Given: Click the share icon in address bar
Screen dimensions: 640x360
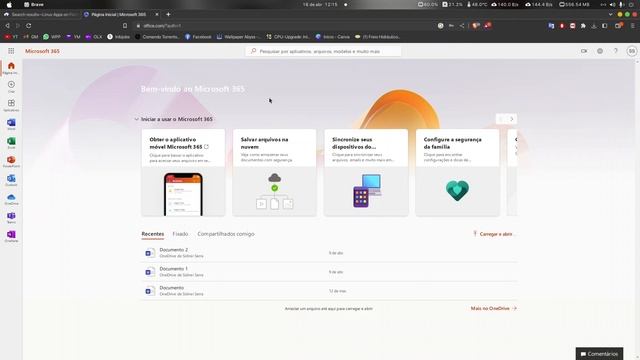Looking at the screenshot, I should pyautogui.click(x=462, y=25).
